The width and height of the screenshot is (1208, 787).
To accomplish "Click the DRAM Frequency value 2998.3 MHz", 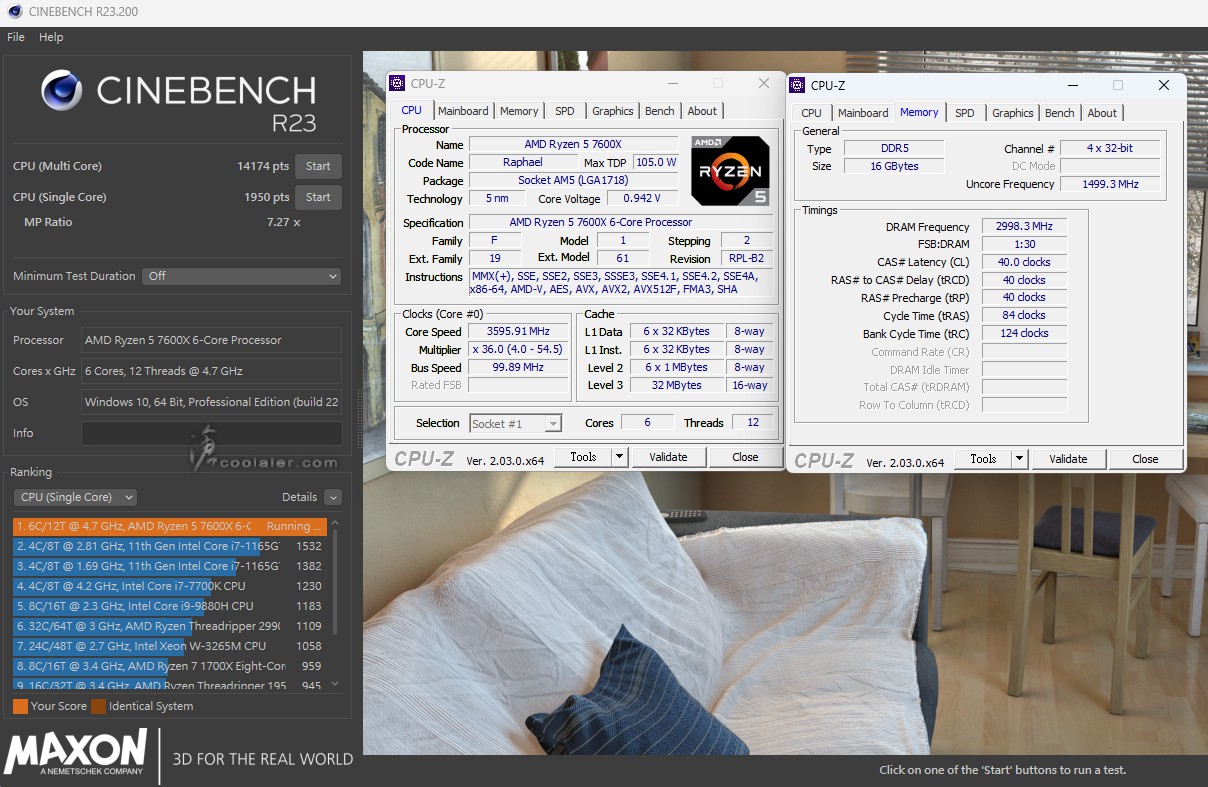I will coord(1024,227).
